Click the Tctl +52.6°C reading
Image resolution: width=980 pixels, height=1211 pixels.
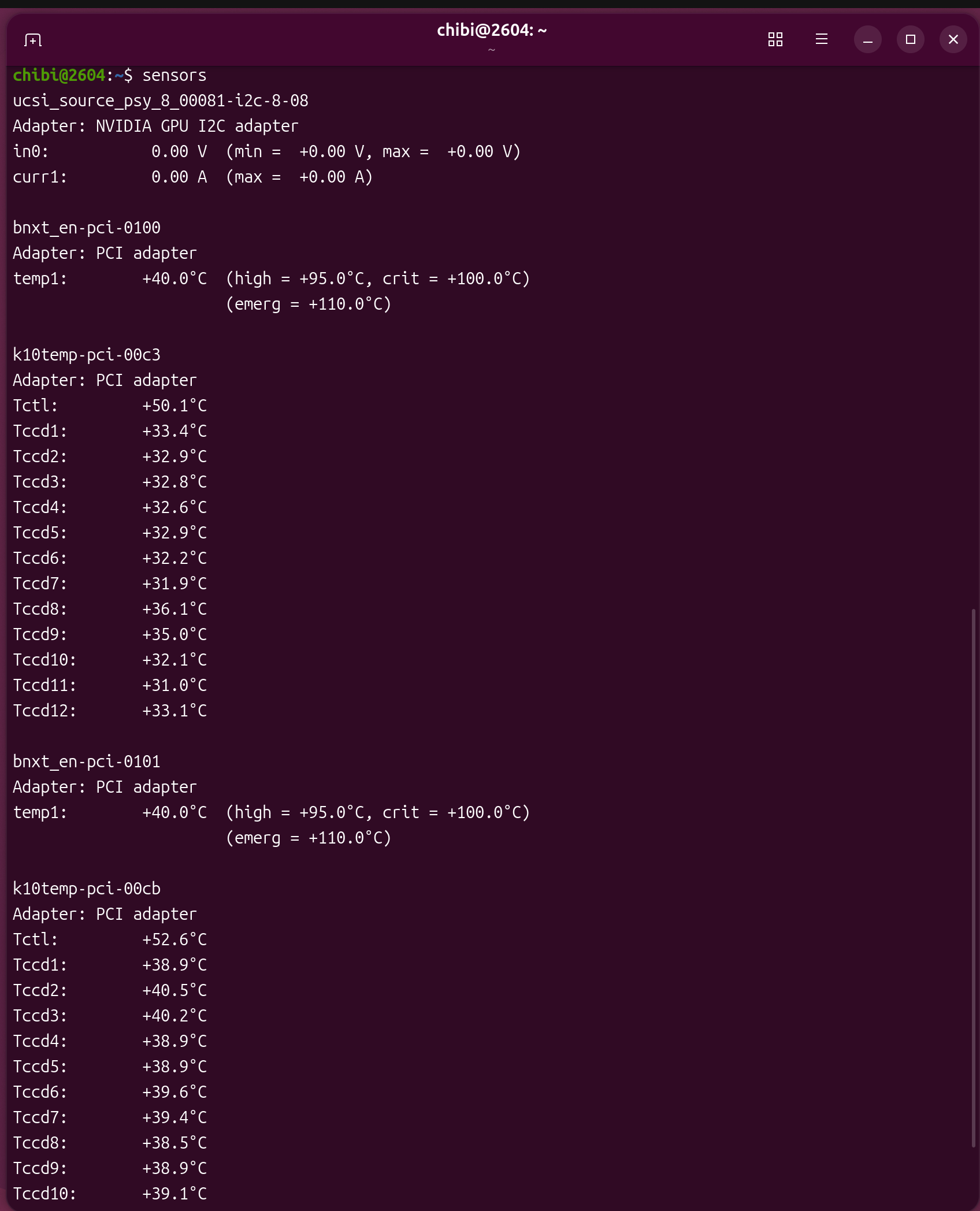174,940
